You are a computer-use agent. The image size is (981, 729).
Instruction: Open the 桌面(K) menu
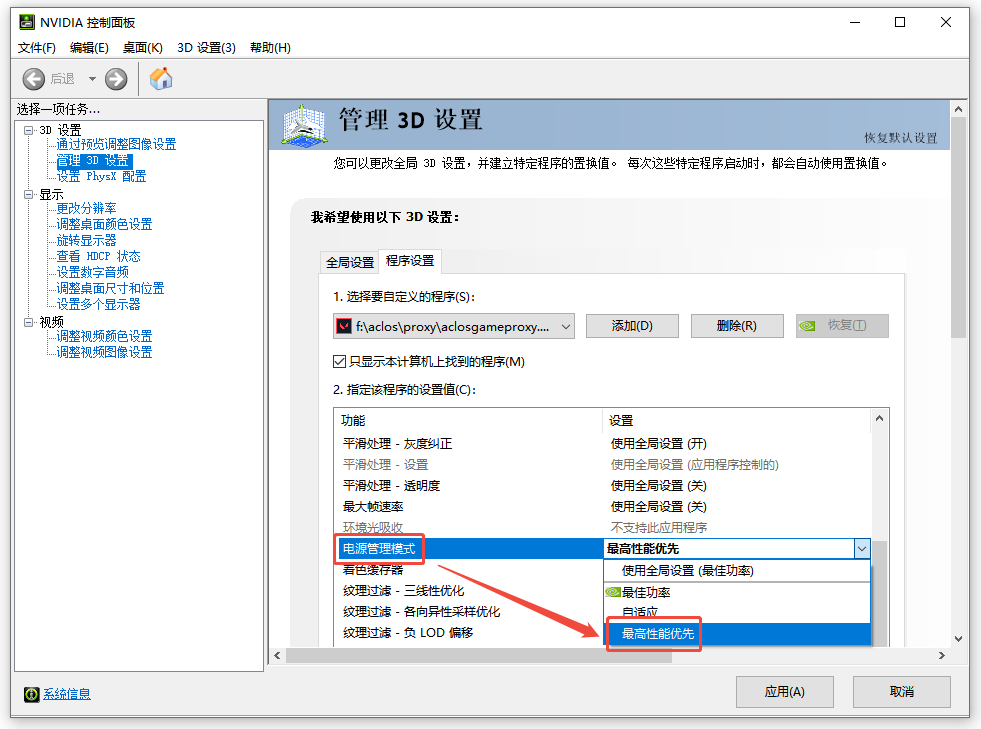[x=143, y=48]
